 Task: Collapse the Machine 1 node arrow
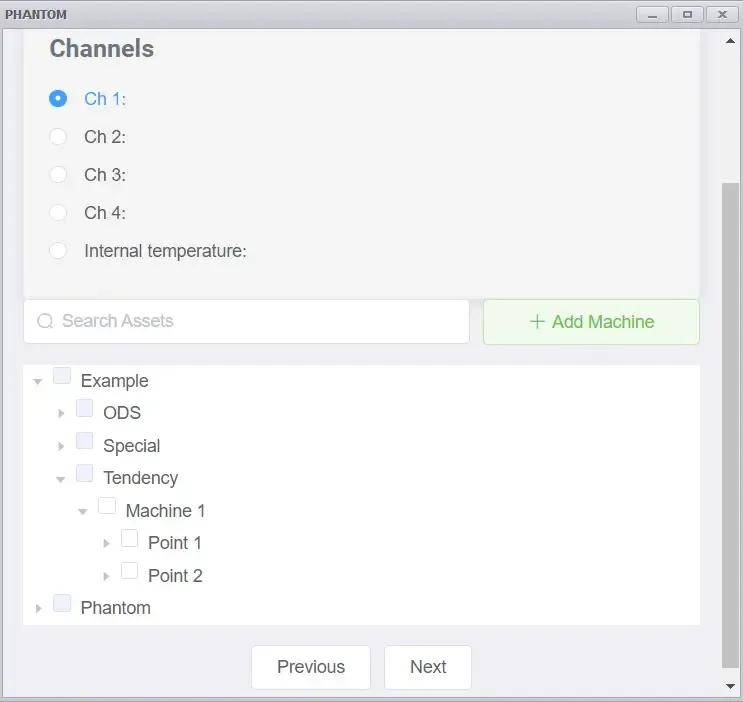pyautogui.click(x=82, y=511)
